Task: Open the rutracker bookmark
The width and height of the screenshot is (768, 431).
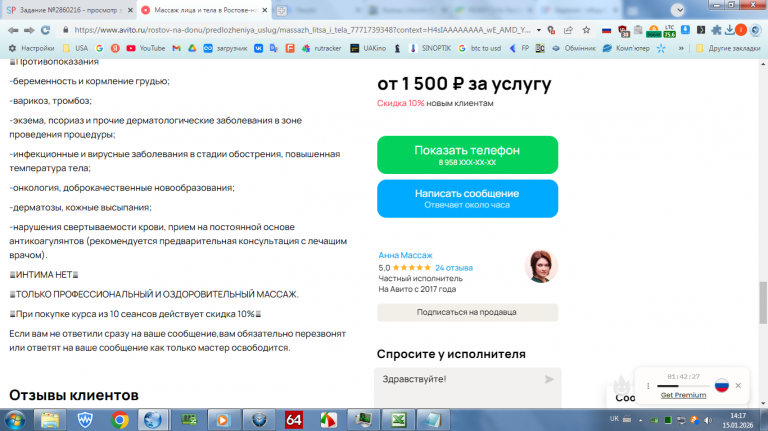Action: click(x=321, y=48)
